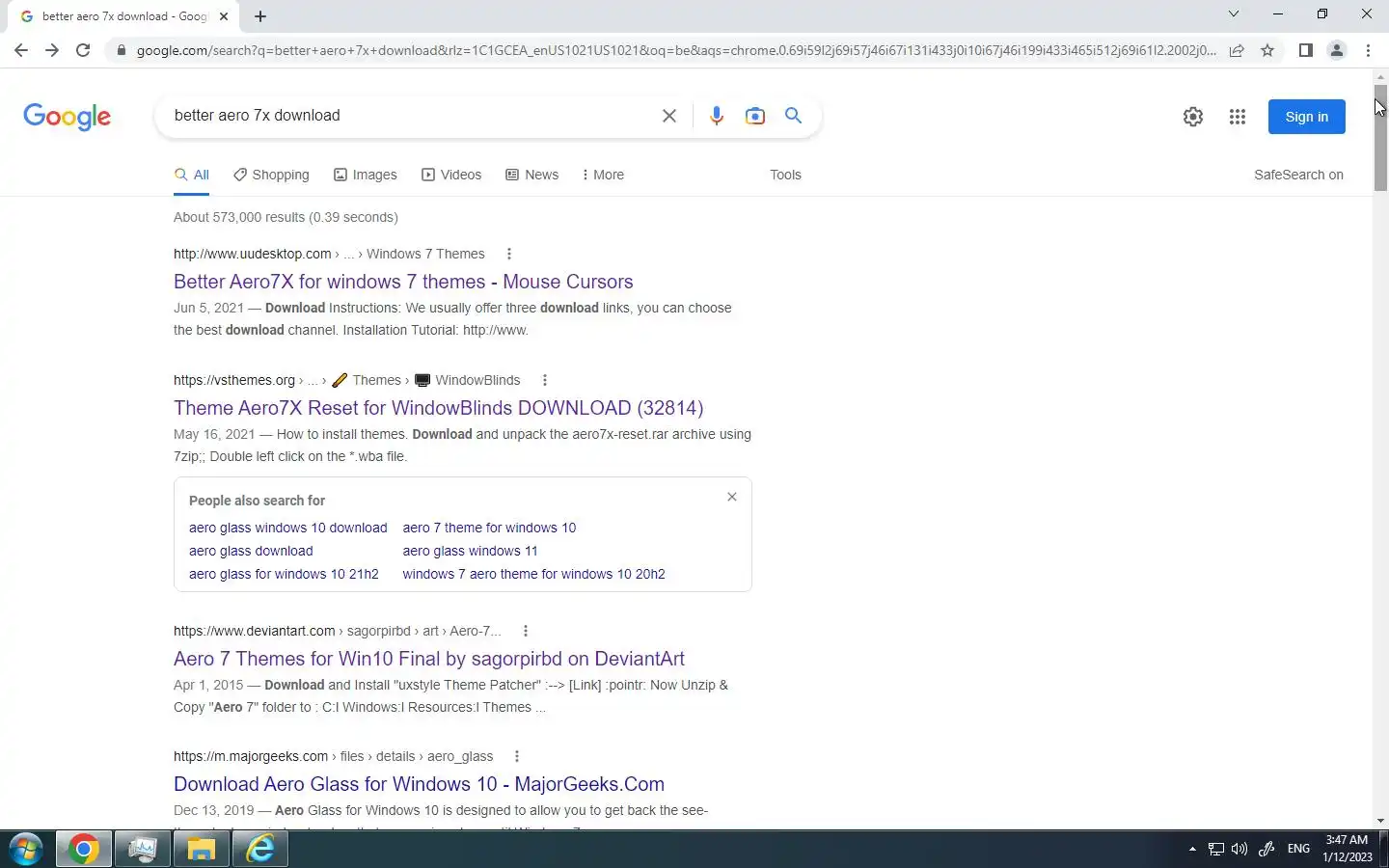Search aero glass windows 10 download
This screenshot has height=868, width=1389.
tap(287, 528)
